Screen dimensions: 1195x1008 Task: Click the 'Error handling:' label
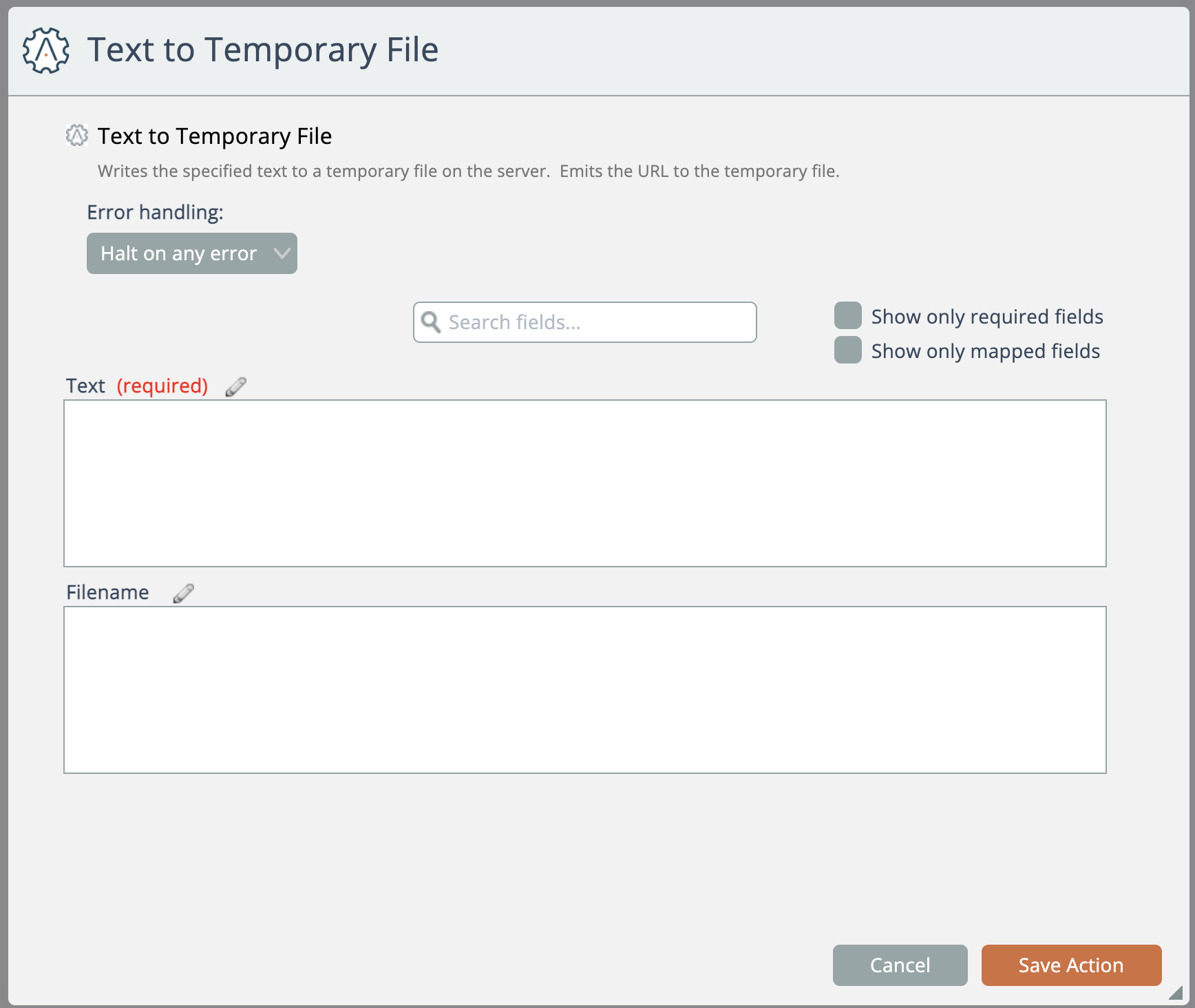point(155,212)
